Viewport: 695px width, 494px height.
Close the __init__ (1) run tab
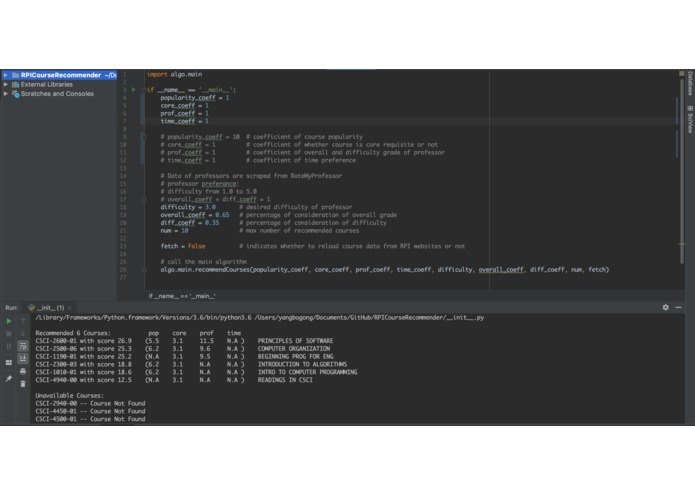click(x=70, y=307)
